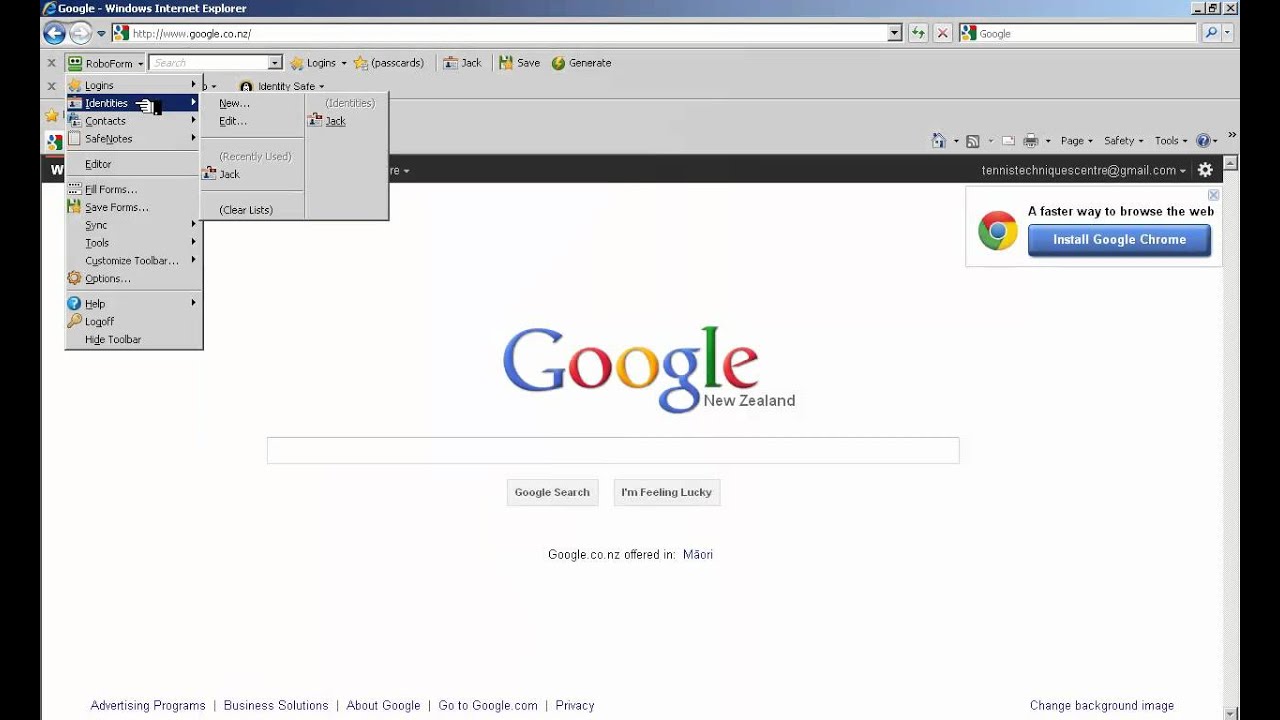Image resolution: width=1280 pixels, height=720 pixels.
Task: Click the Install Google Chrome button
Action: [1119, 240]
